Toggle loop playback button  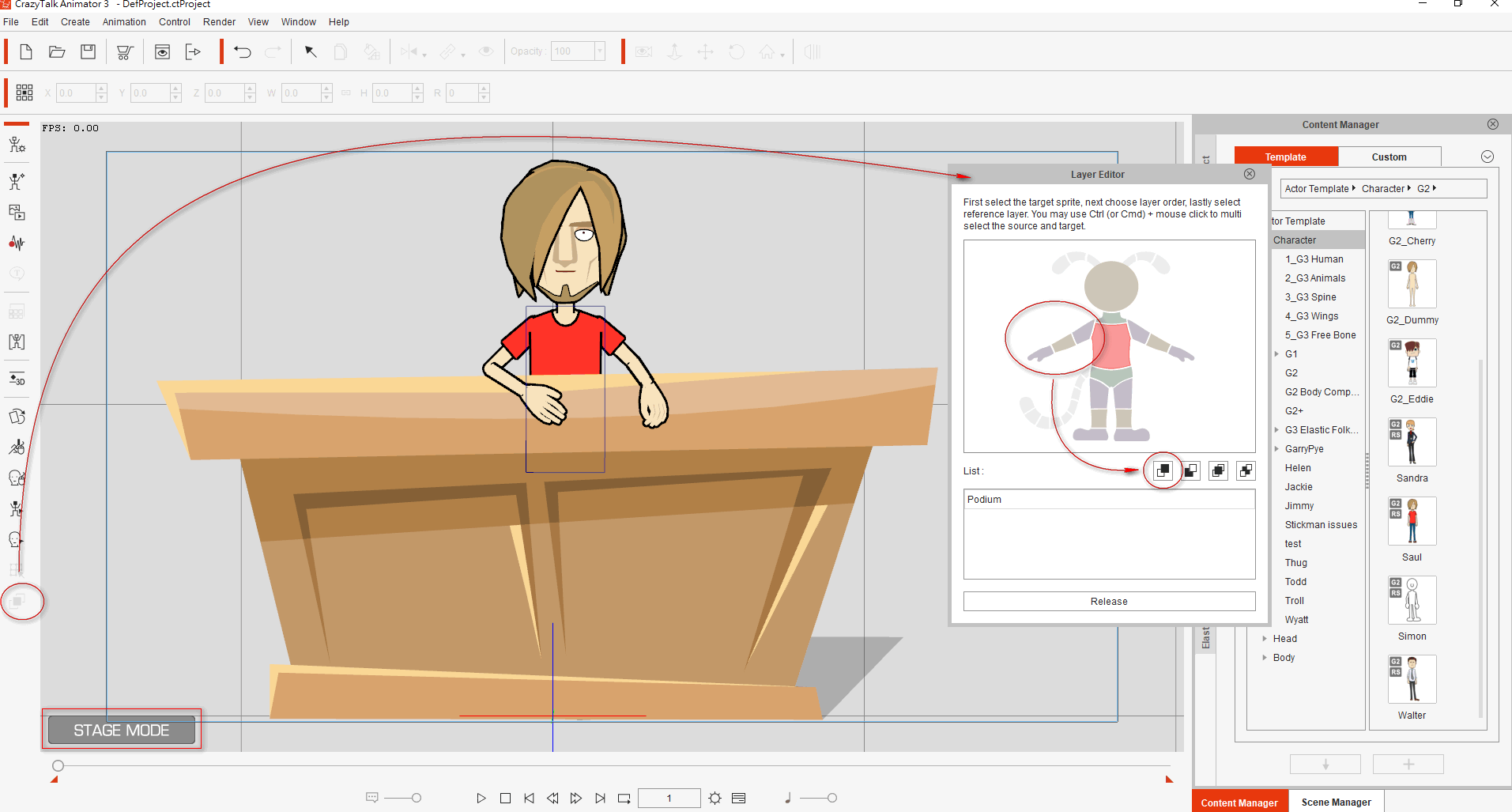click(x=624, y=799)
